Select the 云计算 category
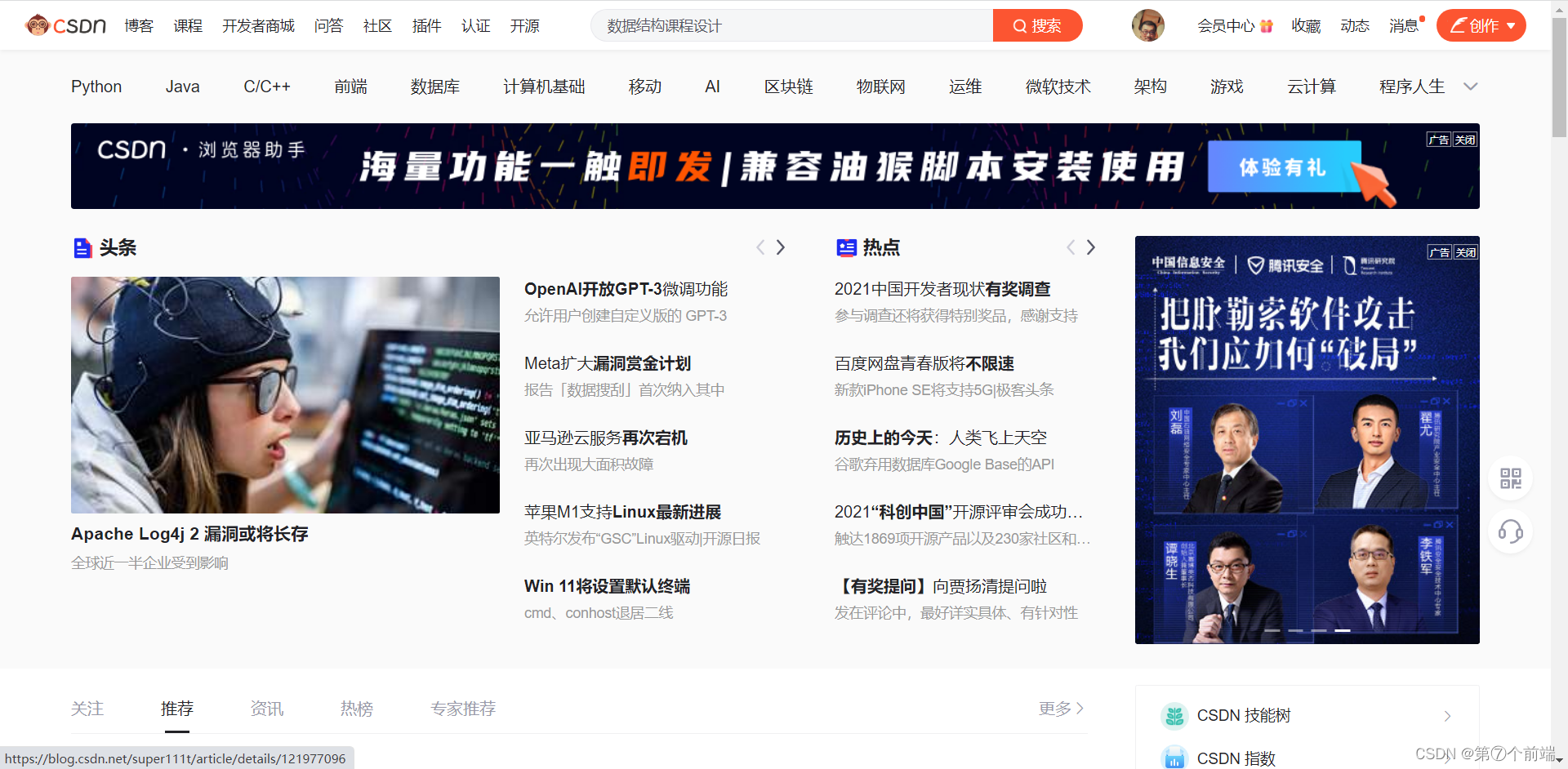 pos(1312,87)
